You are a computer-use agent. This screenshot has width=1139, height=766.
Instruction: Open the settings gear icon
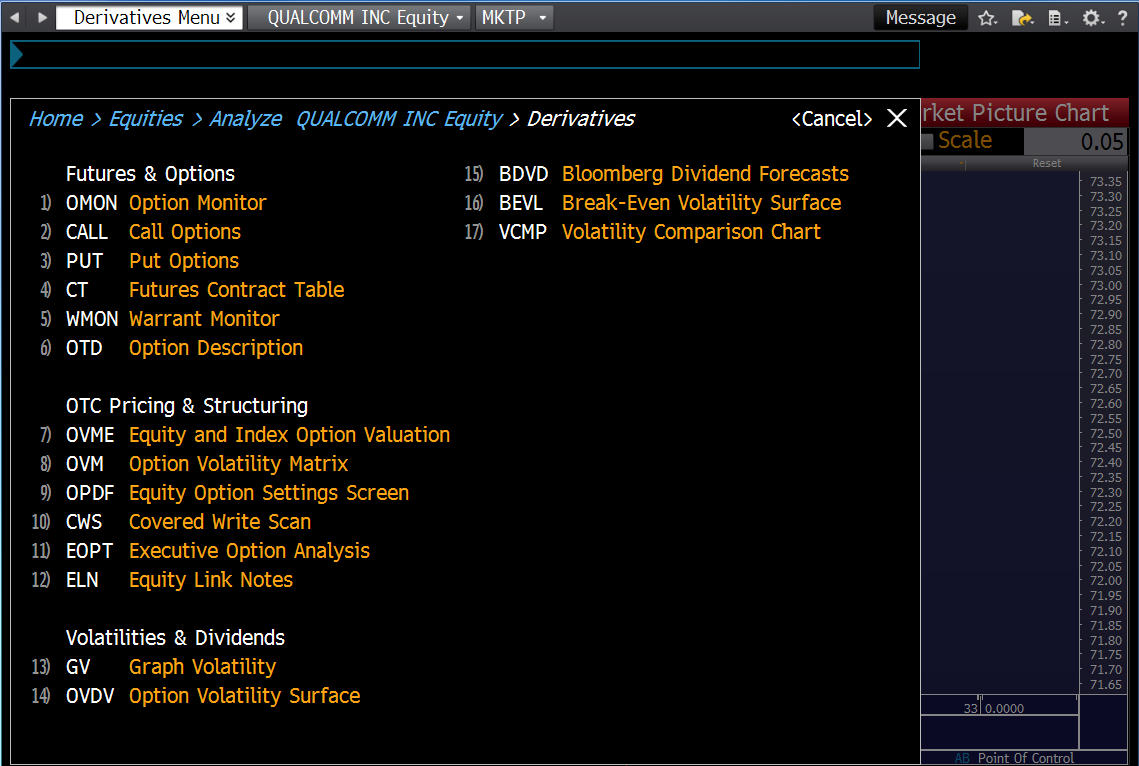click(1093, 18)
